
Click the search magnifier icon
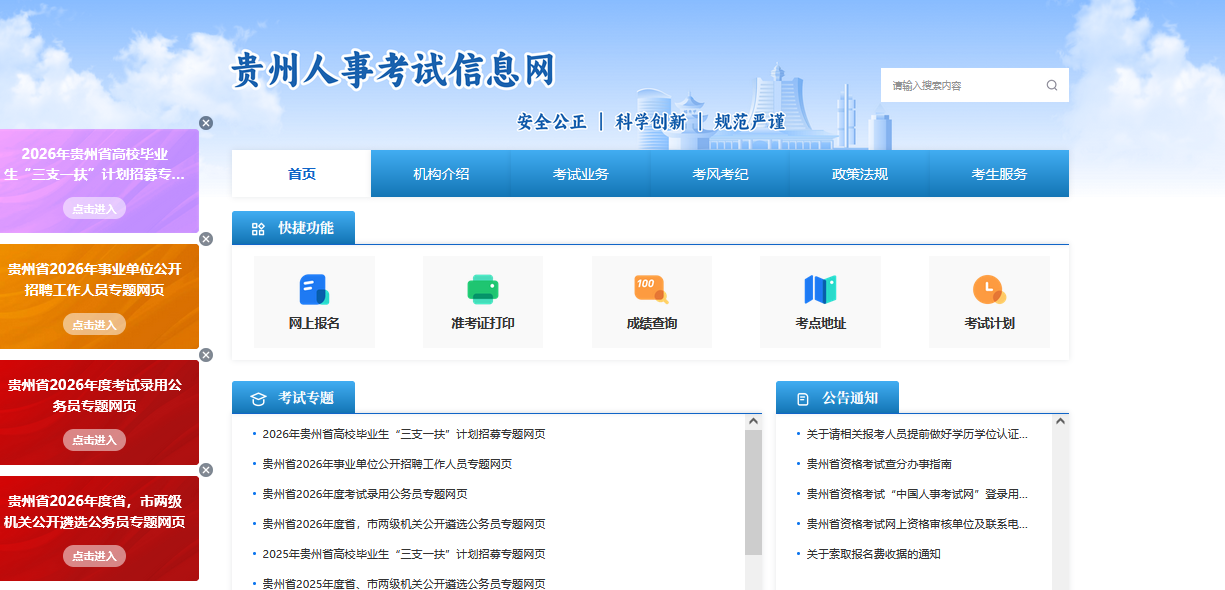click(x=1052, y=85)
